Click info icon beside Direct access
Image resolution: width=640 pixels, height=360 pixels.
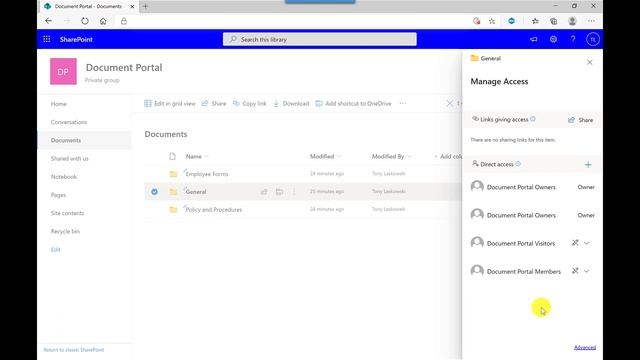tap(518, 164)
